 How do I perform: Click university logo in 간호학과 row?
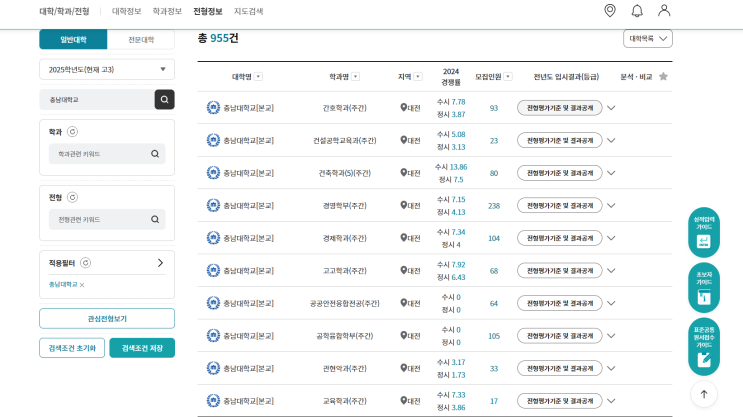[x=213, y=108]
